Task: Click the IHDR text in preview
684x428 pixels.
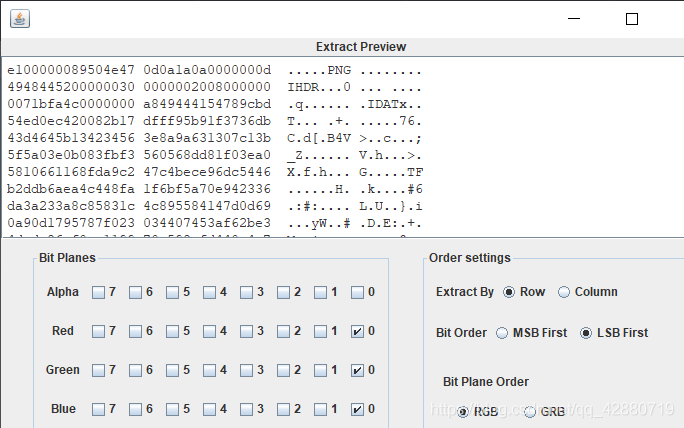Action: point(303,87)
